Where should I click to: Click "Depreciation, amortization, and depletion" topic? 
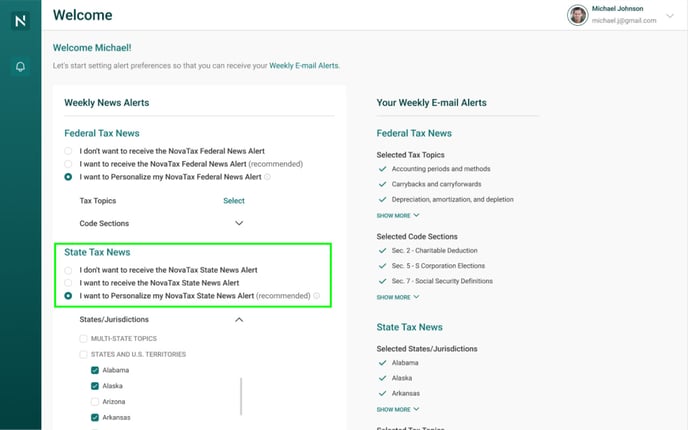click(452, 200)
